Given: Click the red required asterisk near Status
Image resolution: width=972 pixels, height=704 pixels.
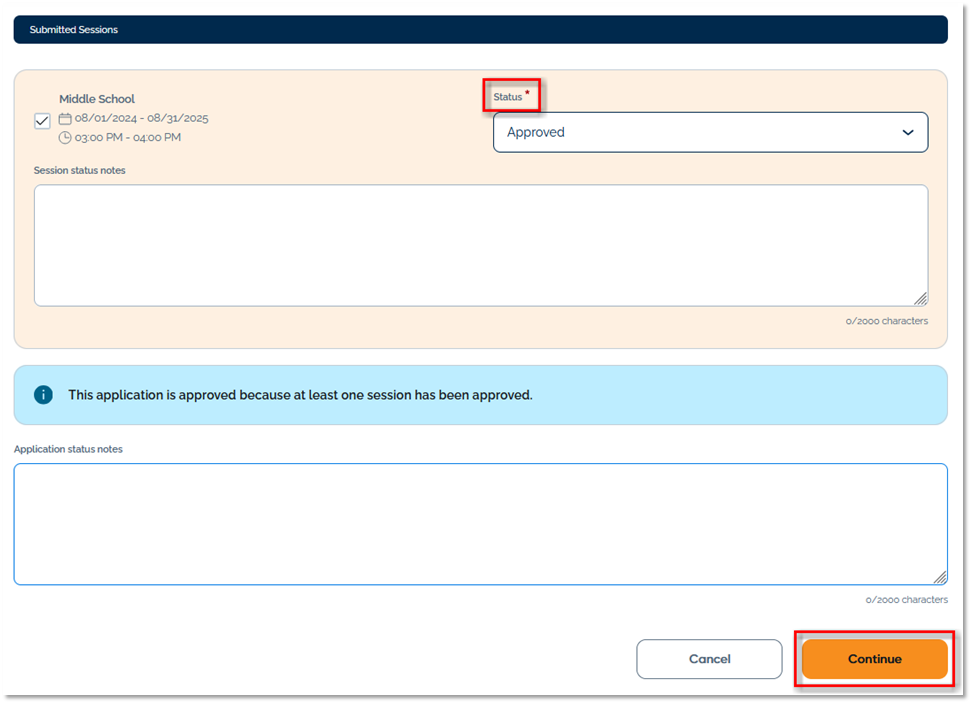Looking at the screenshot, I should [528, 94].
